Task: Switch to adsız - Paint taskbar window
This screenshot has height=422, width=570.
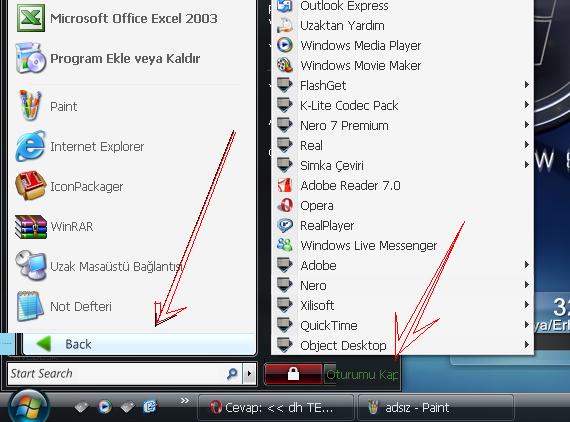Action: coord(436,408)
